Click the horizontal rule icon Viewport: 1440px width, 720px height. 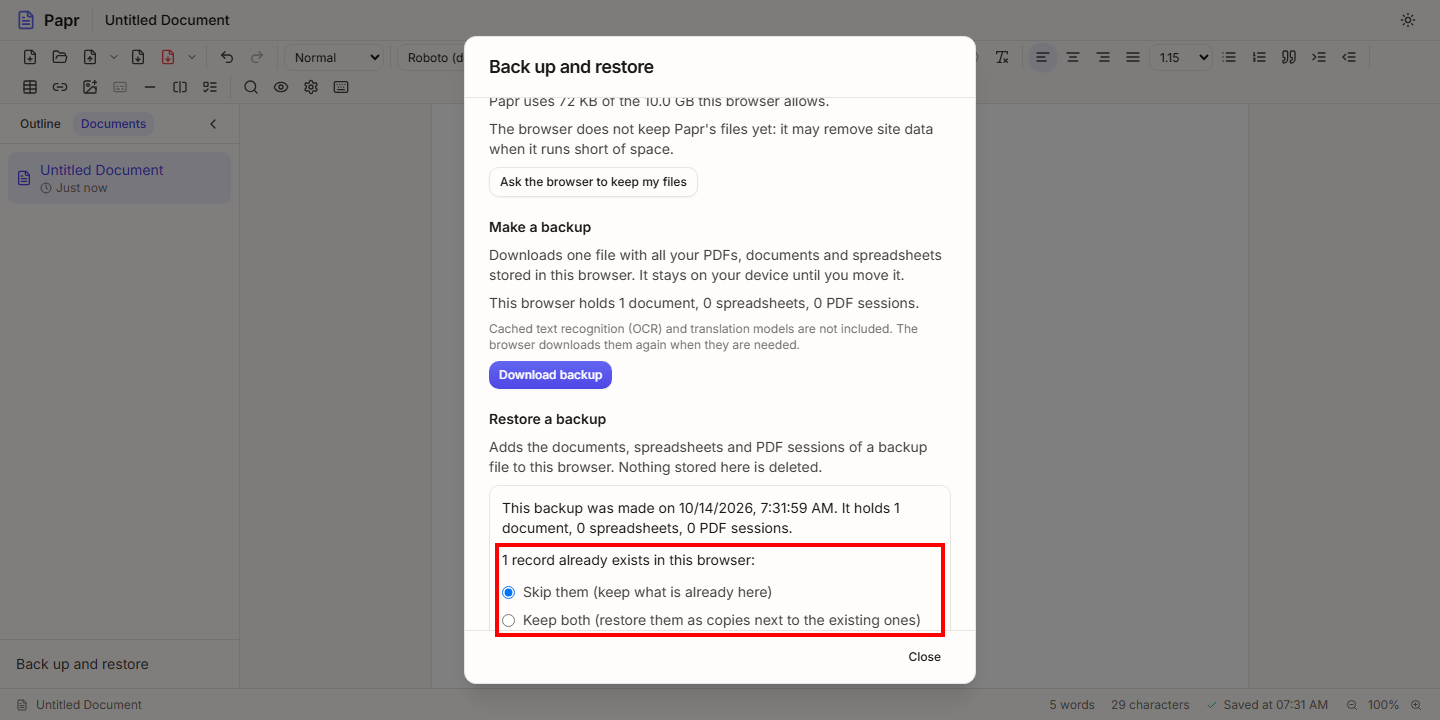pos(150,87)
